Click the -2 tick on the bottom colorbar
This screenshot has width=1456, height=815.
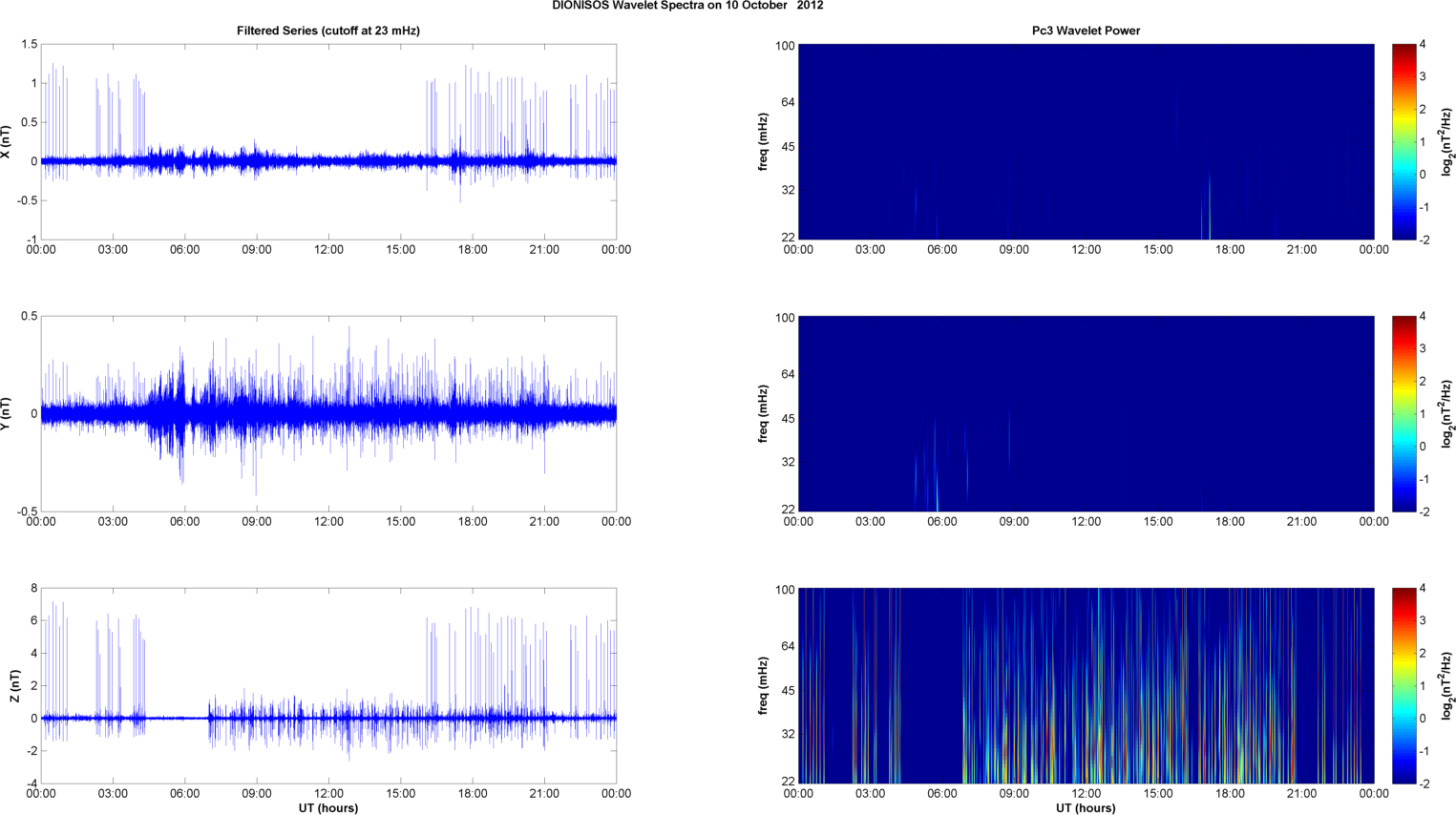(1424, 784)
